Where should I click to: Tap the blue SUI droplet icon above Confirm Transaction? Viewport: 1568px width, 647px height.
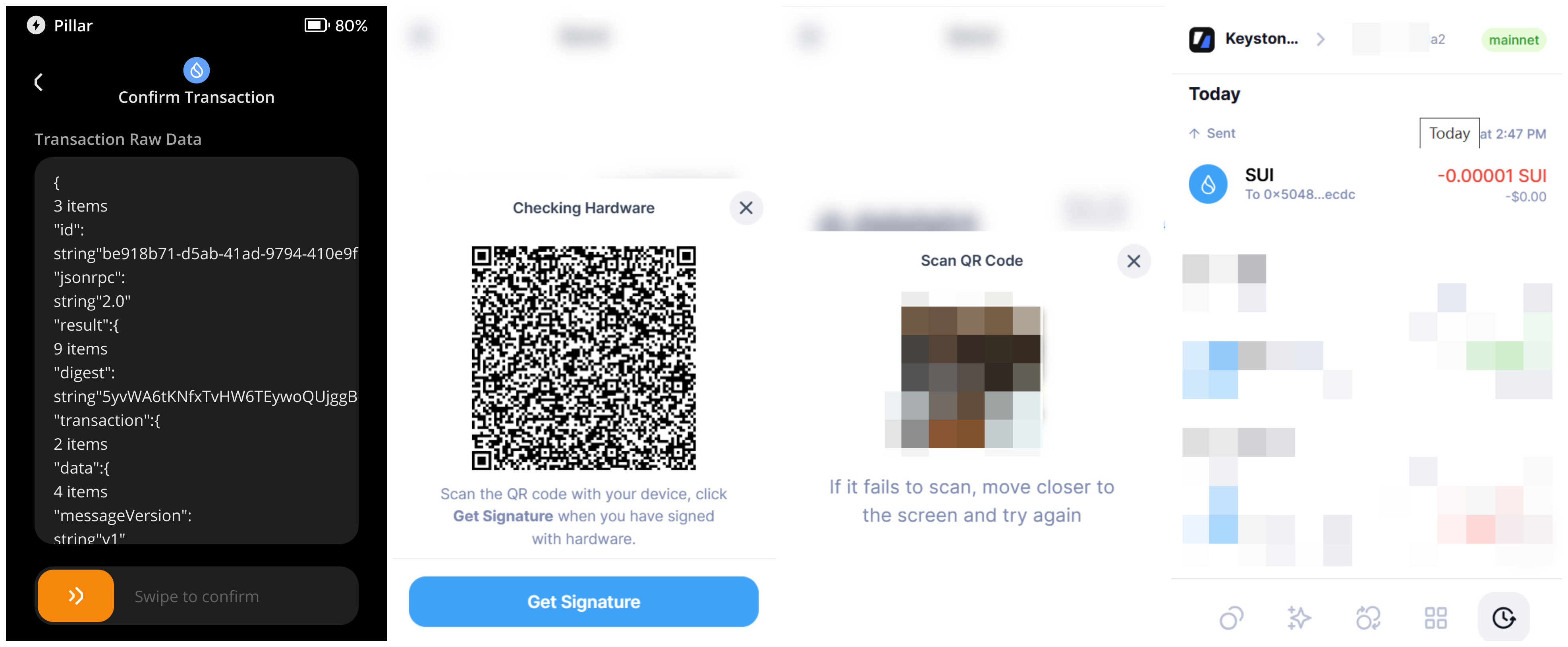196,71
